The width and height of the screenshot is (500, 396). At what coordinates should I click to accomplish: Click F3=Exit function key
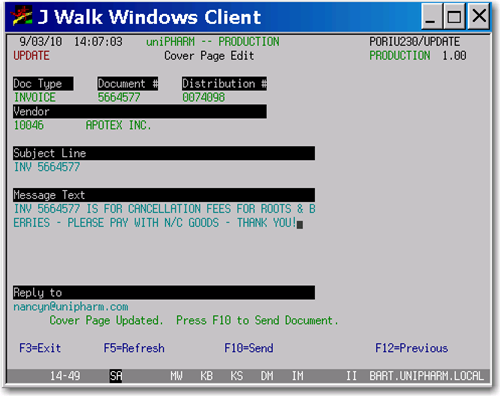(40, 348)
